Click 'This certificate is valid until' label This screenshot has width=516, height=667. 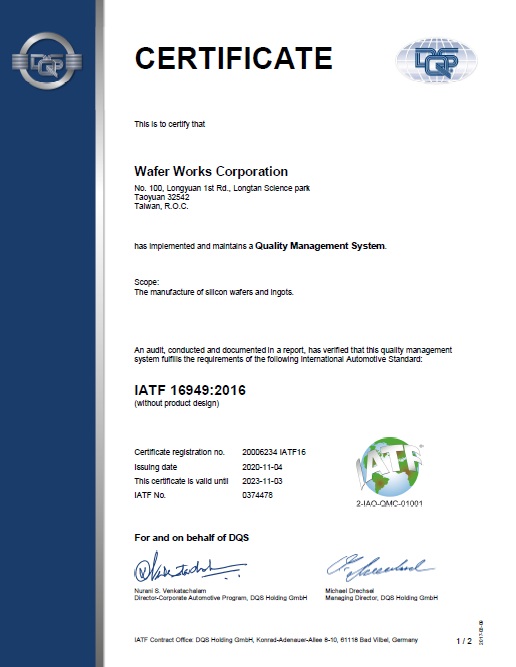[181, 481]
